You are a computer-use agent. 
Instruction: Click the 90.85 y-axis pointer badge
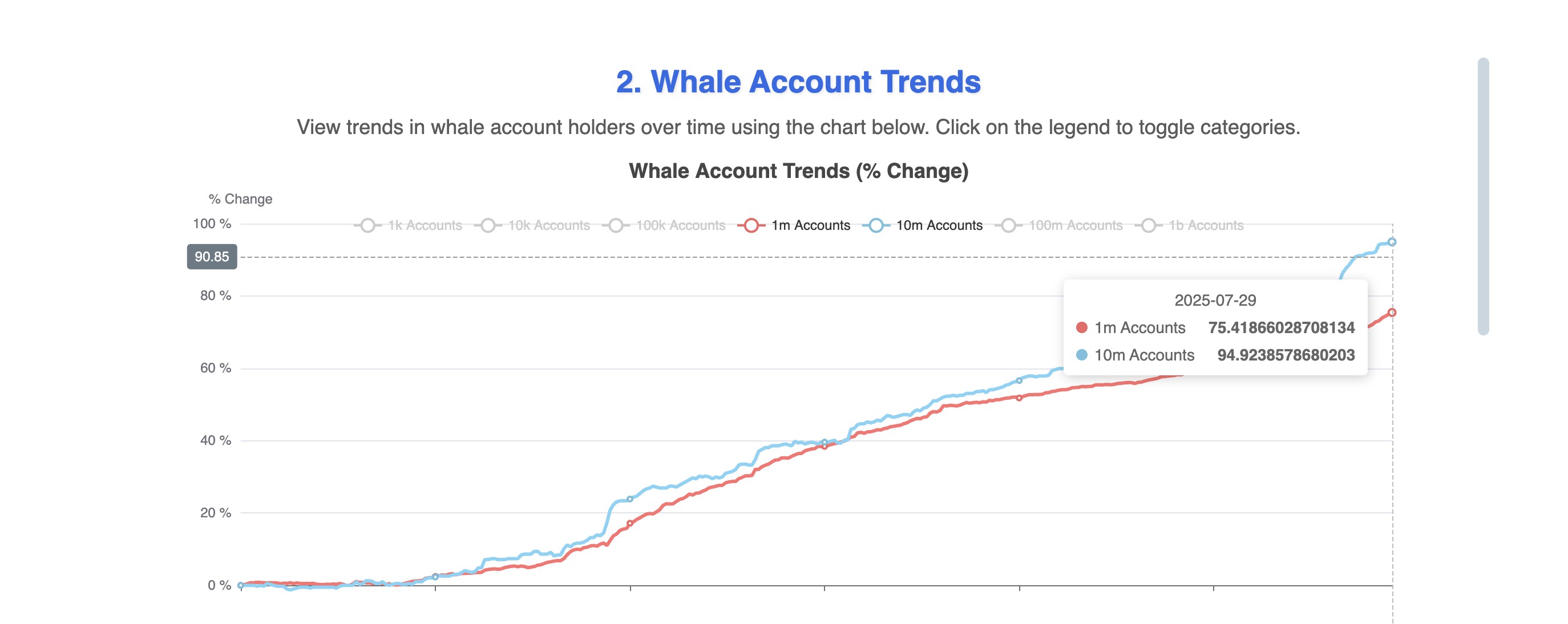pos(212,257)
